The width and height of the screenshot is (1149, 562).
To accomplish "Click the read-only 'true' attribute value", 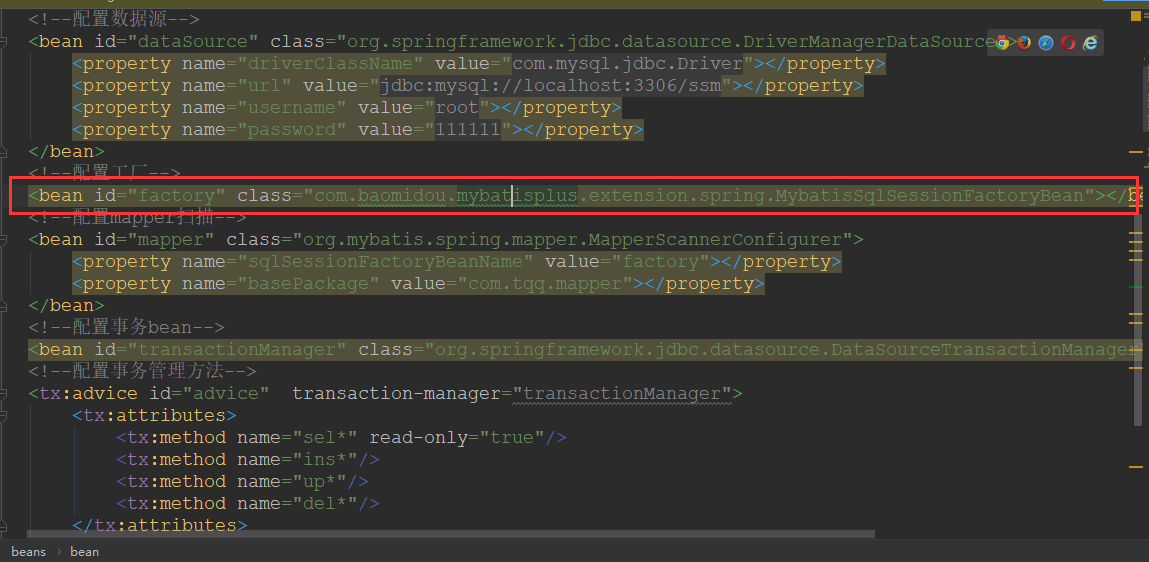I will (512, 437).
